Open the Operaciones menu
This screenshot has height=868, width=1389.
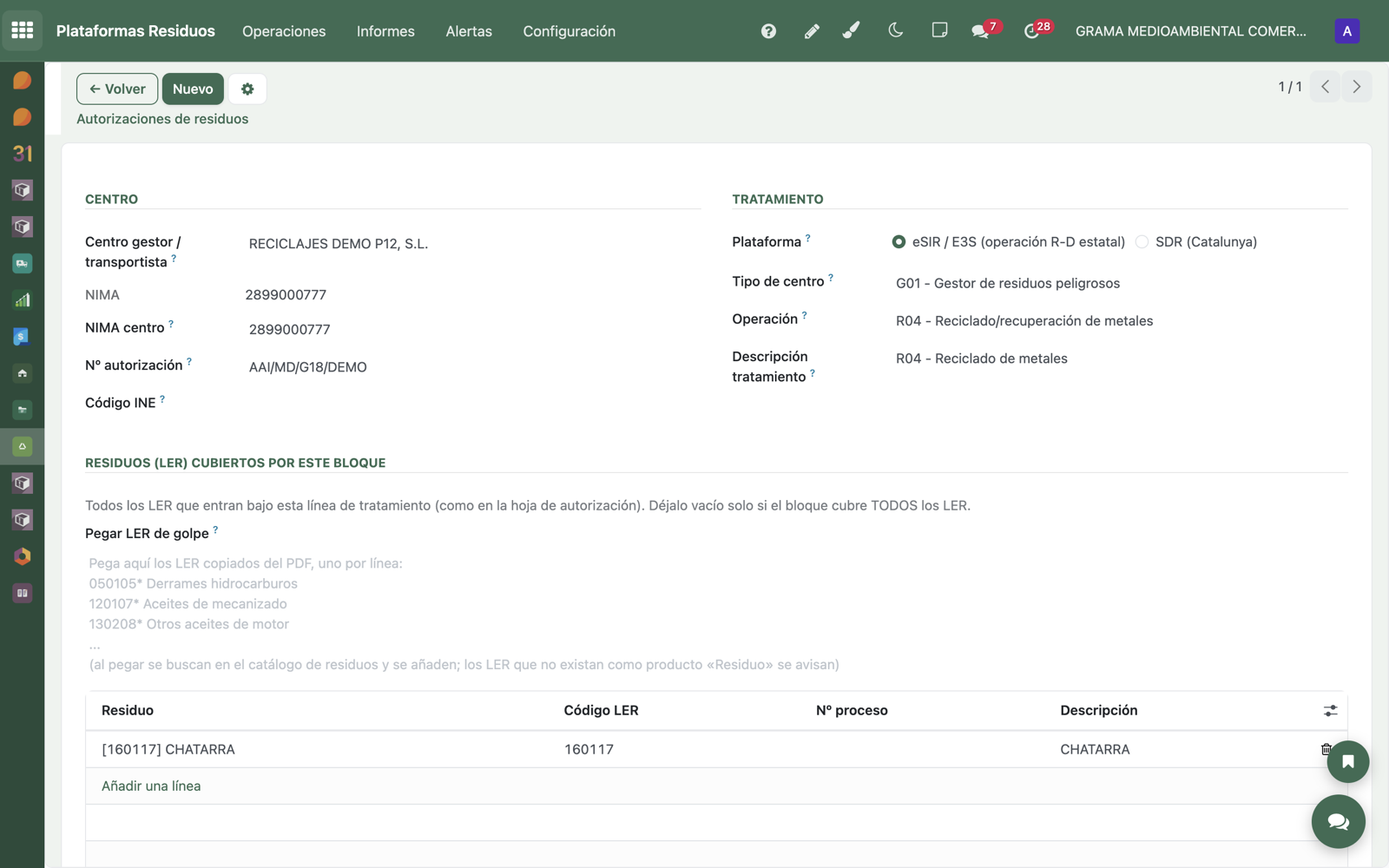point(284,31)
